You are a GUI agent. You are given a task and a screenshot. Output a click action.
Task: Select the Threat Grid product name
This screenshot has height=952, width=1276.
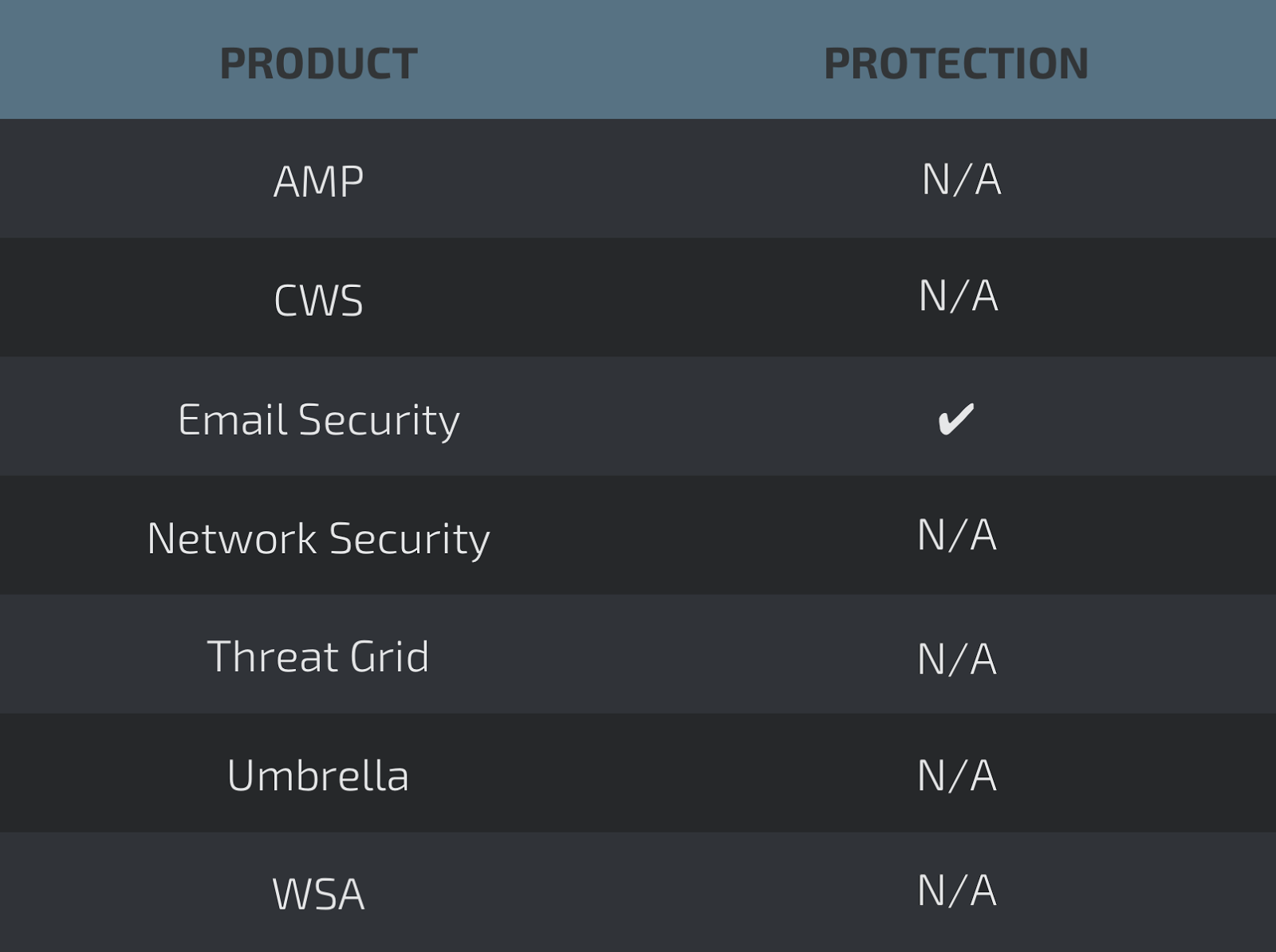pyautogui.click(x=318, y=656)
